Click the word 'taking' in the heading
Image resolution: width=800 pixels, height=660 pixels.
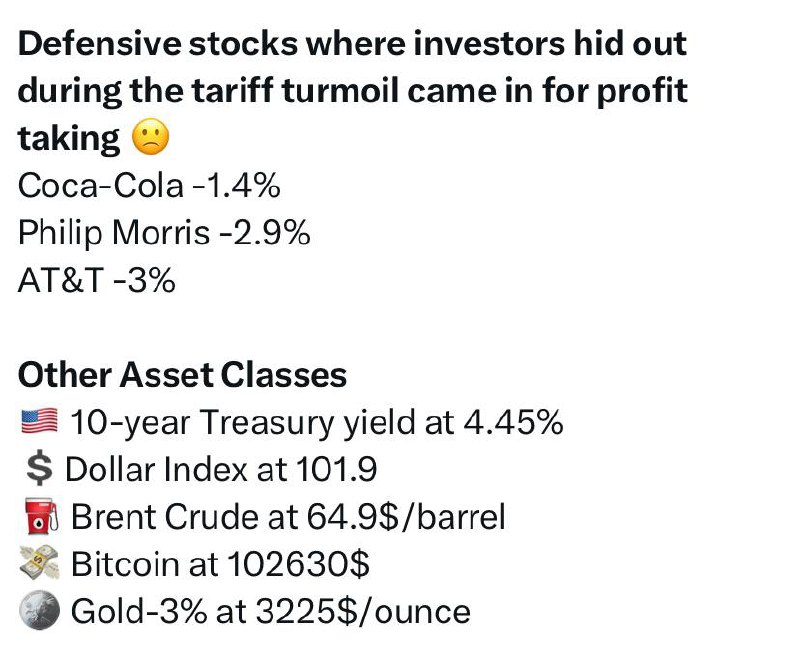68,139
